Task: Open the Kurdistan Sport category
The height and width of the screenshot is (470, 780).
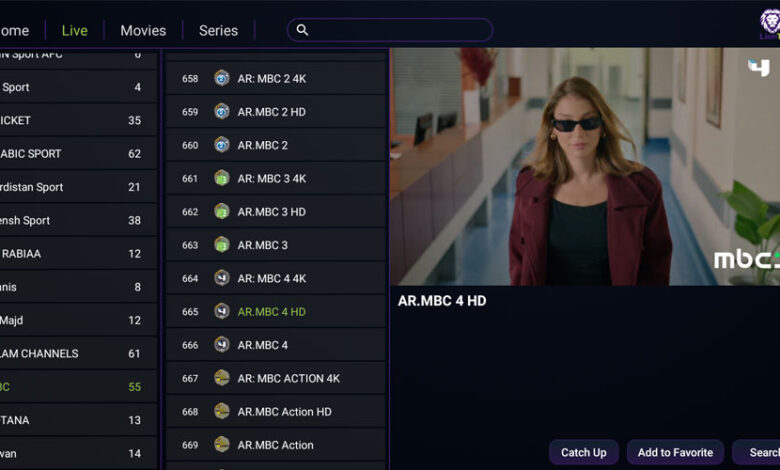Action: 79,187
